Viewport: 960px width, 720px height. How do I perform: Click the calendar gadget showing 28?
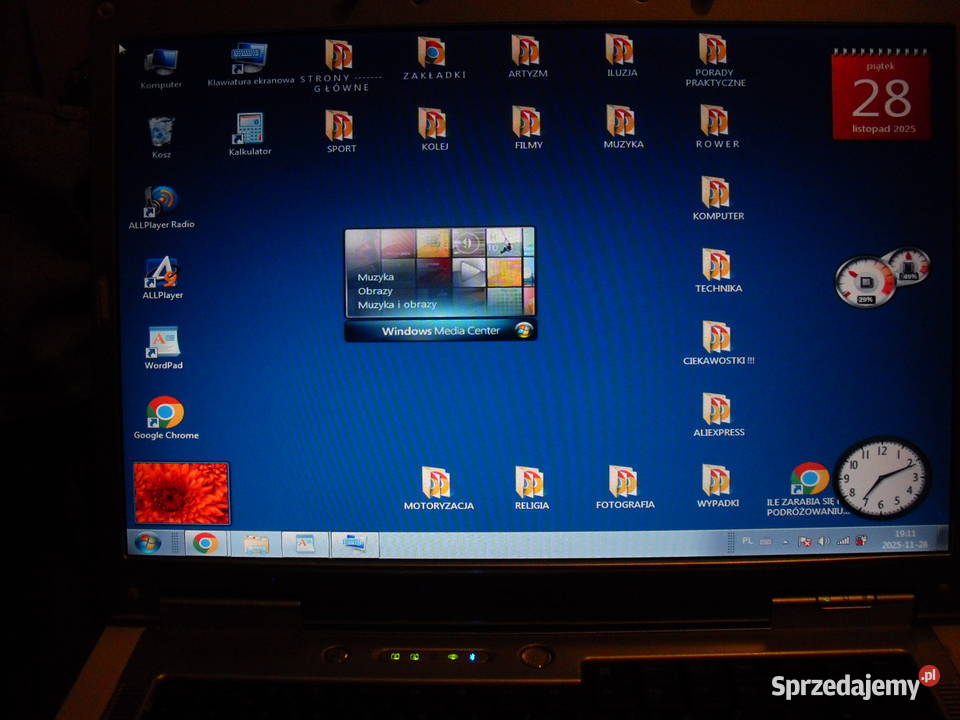point(880,97)
